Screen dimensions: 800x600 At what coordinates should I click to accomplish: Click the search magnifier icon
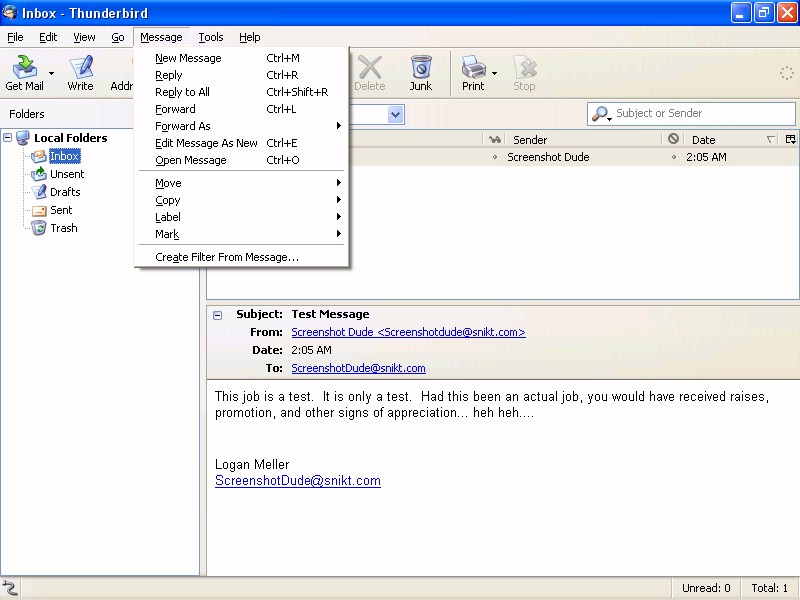click(x=600, y=113)
